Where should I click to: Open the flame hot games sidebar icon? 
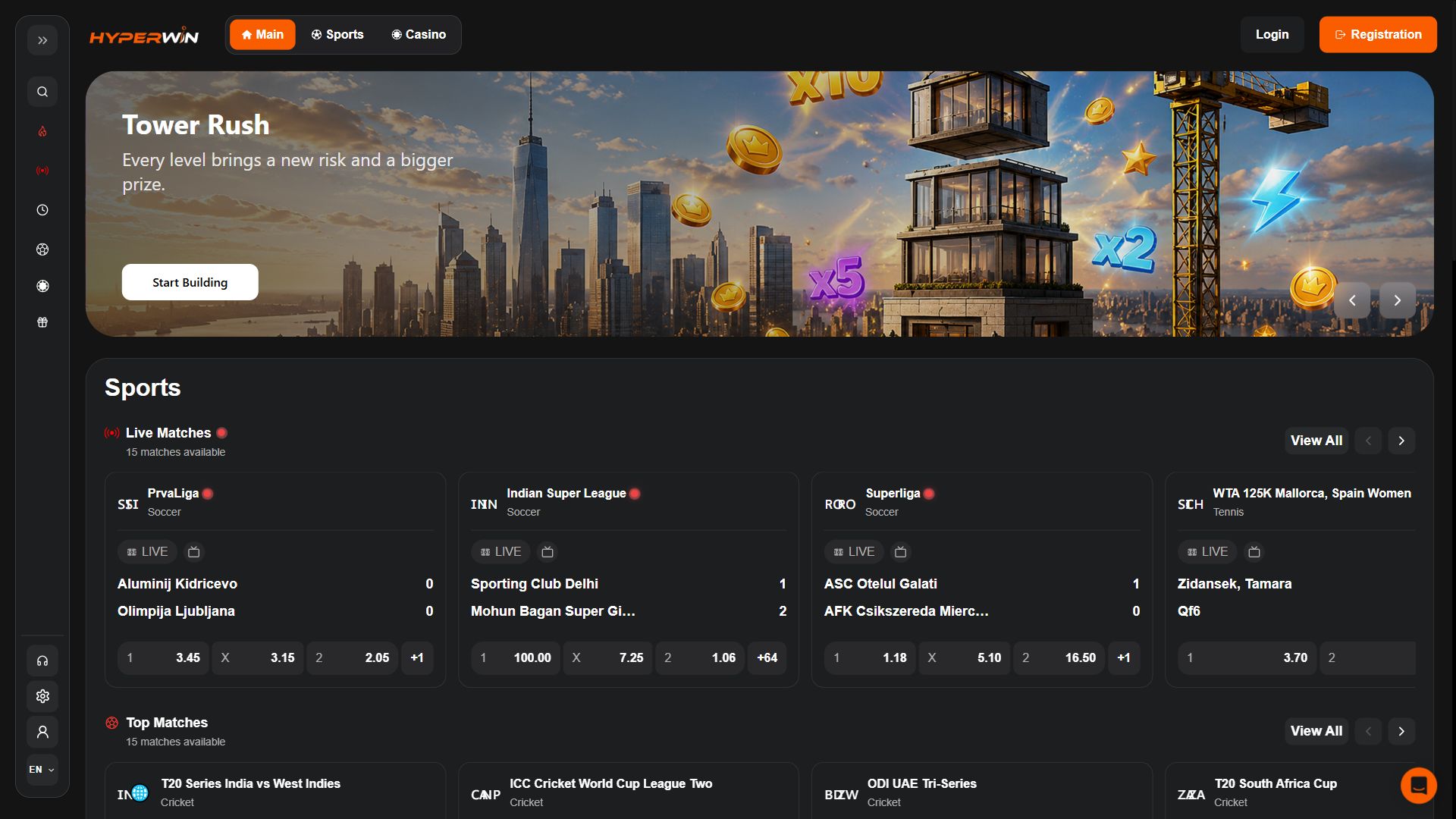(42, 131)
